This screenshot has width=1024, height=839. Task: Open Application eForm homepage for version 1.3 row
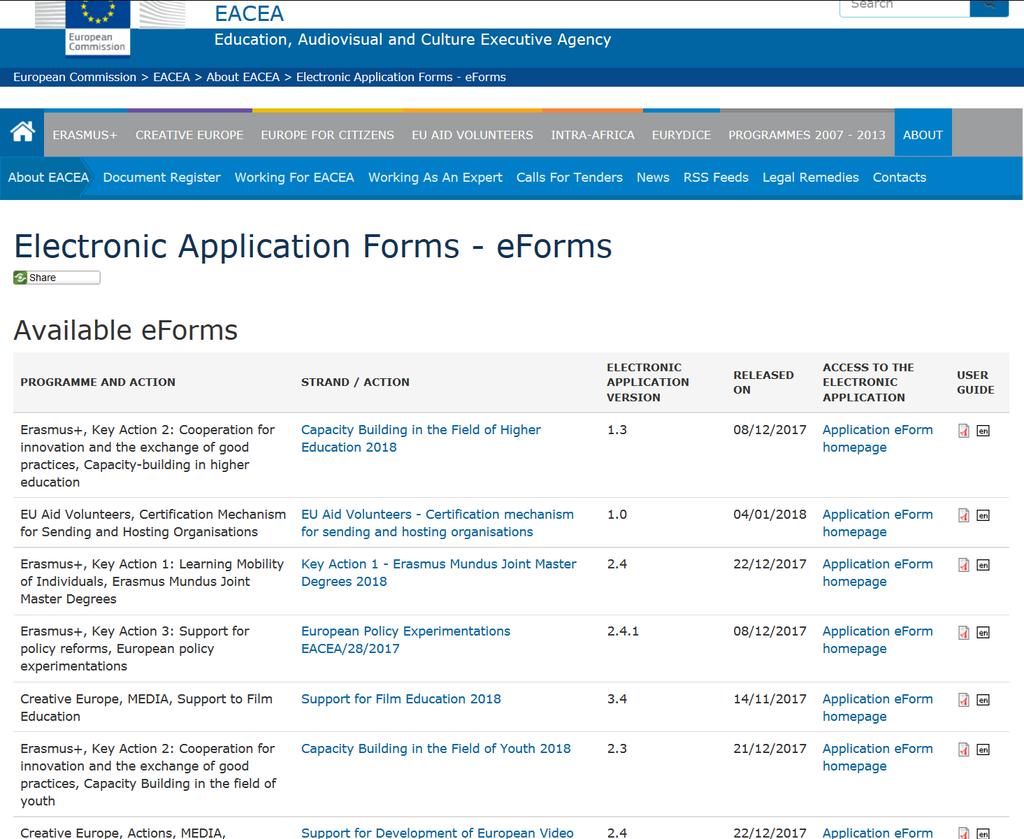click(877, 438)
